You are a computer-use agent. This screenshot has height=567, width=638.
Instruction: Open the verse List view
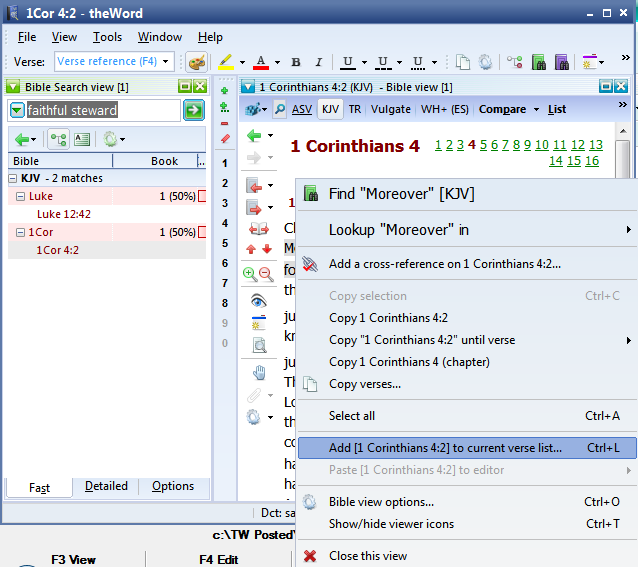557,109
